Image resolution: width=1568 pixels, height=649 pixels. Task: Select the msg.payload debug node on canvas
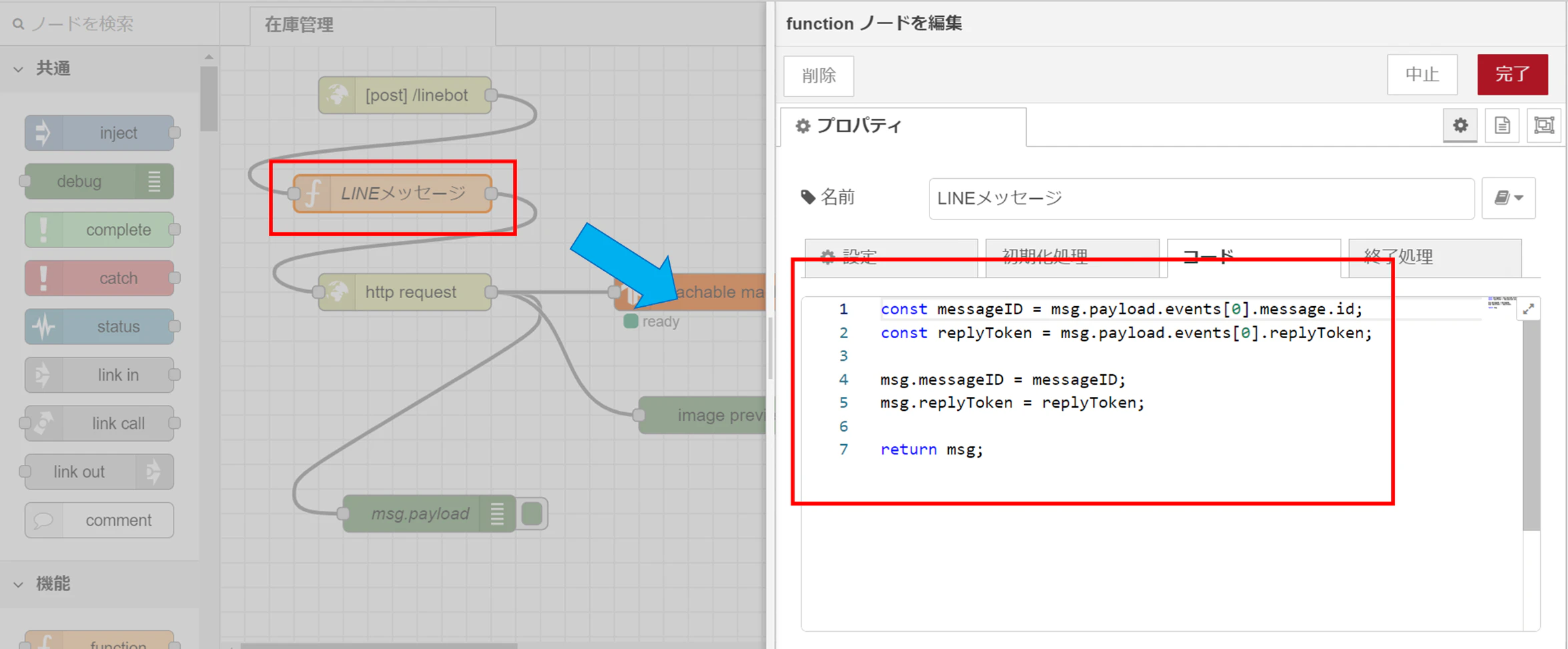(x=429, y=514)
